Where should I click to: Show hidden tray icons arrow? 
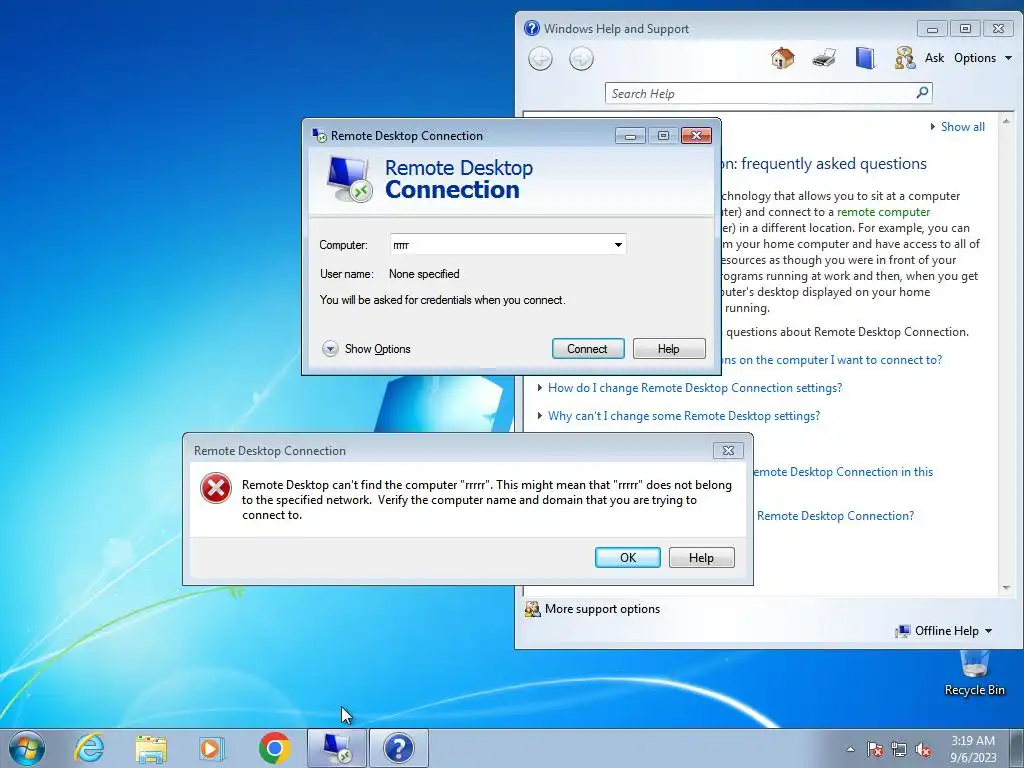[850, 749]
